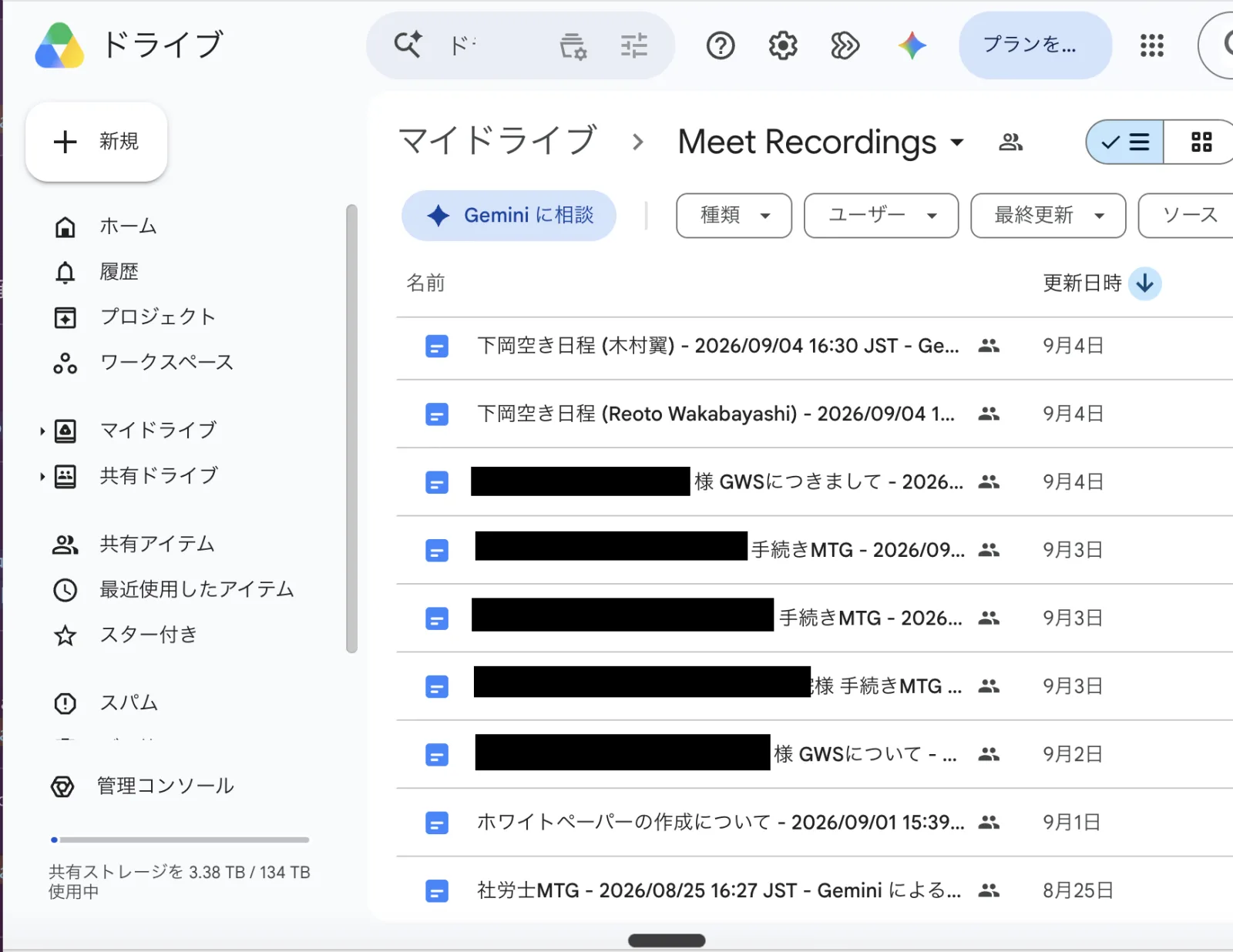Viewport: 1233px width, 952px height.
Task: Open スター付き in the sidebar
Action: [148, 635]
